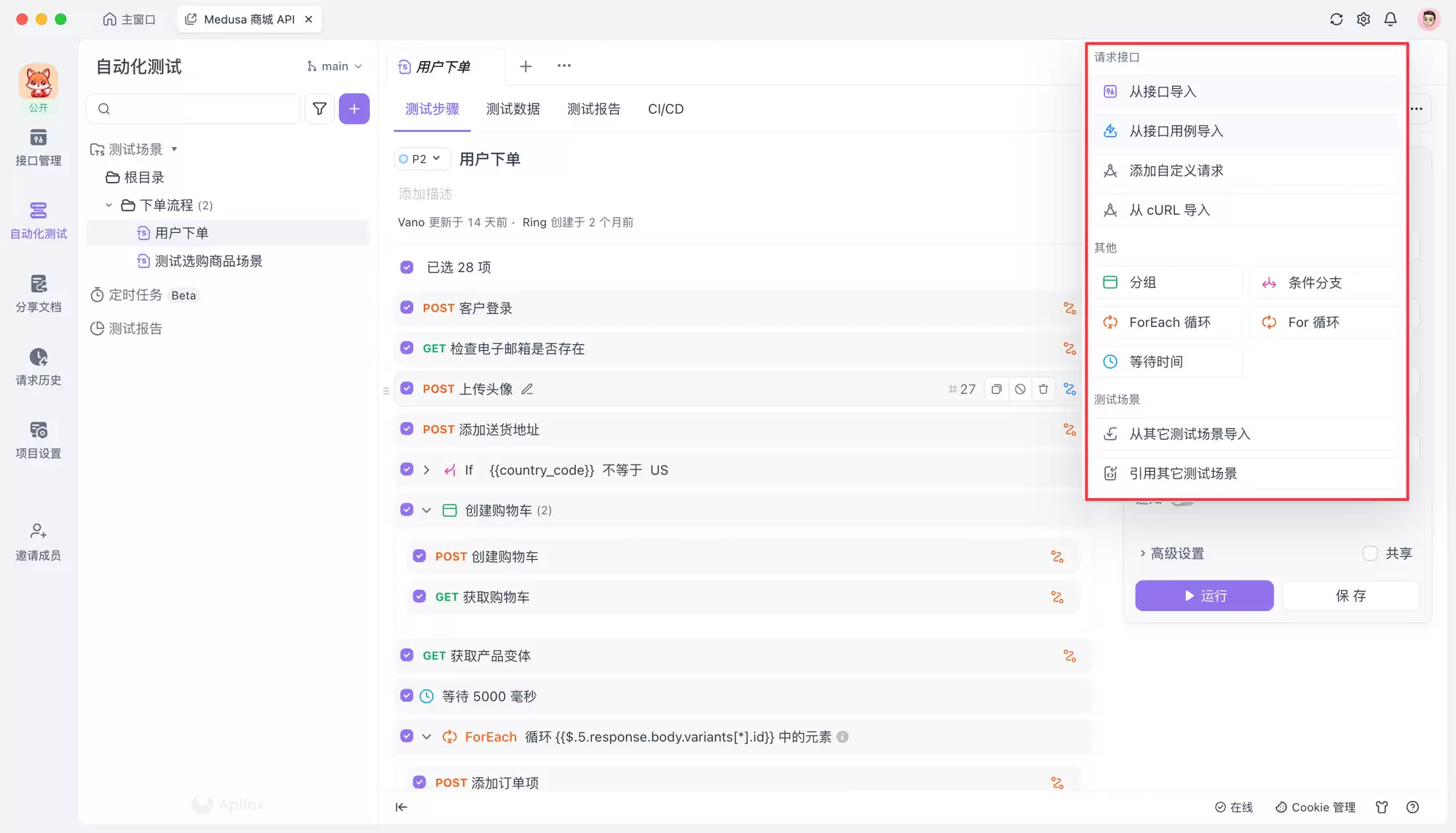Click the 保存 button
Viewport: 1456px width, 833px height.
(x=1350, y=596)
